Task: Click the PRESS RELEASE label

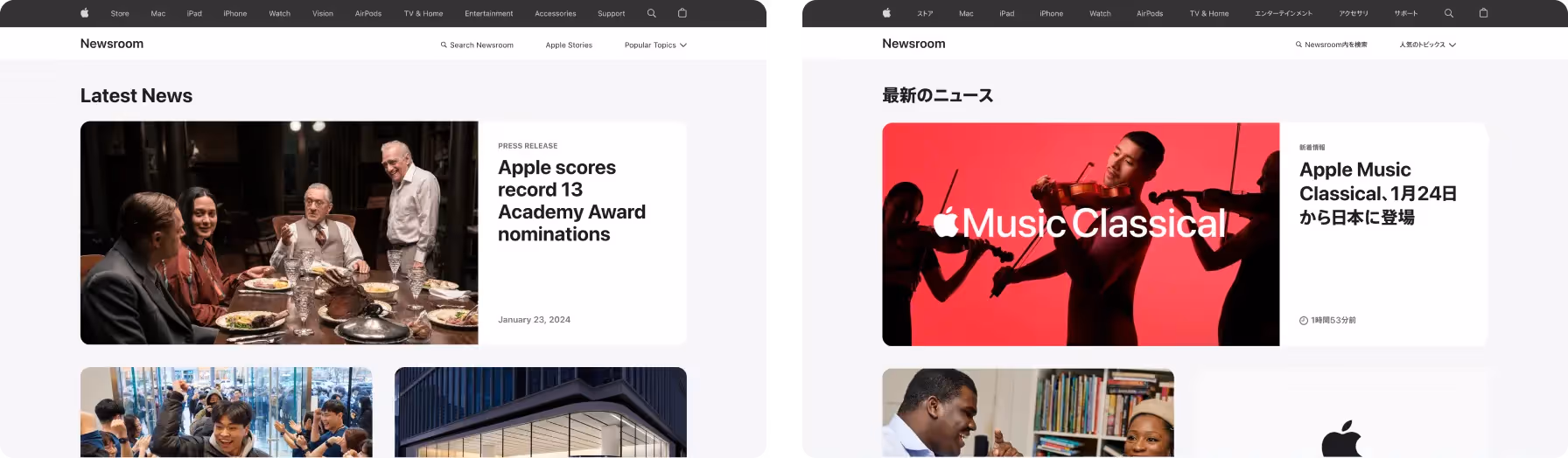Action: pyautogui.click(x=528, y=146)
